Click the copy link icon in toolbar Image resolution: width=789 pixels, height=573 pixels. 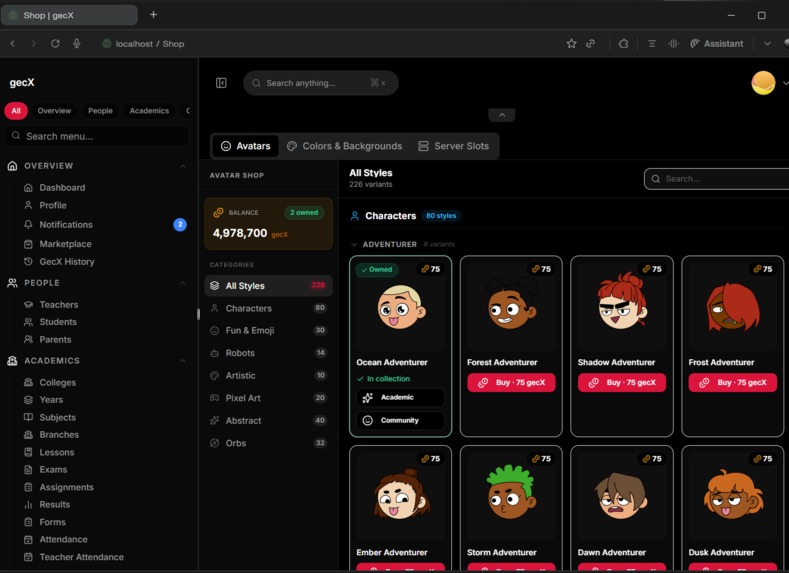click(590, 44)
